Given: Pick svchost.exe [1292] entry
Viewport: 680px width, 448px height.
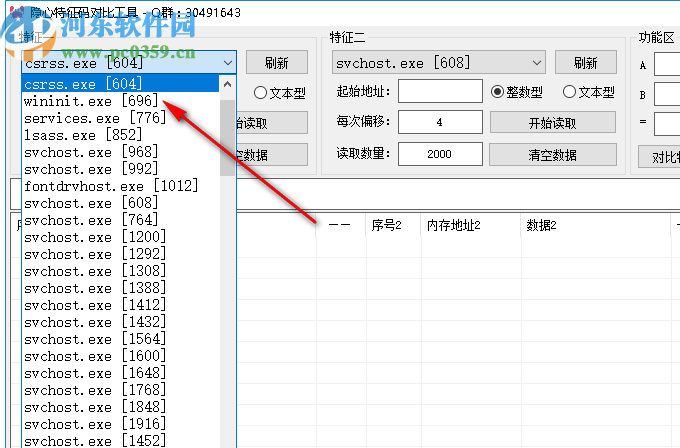Looking at the screenshot, I should pyautogui.click(x=121, y=254).
